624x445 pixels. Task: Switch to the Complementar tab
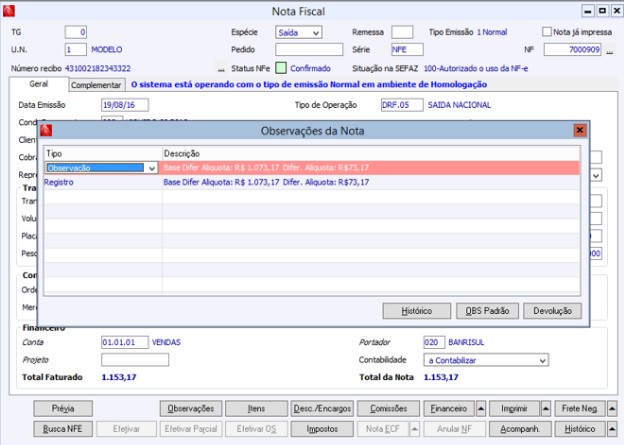click(x=96, y=85)
